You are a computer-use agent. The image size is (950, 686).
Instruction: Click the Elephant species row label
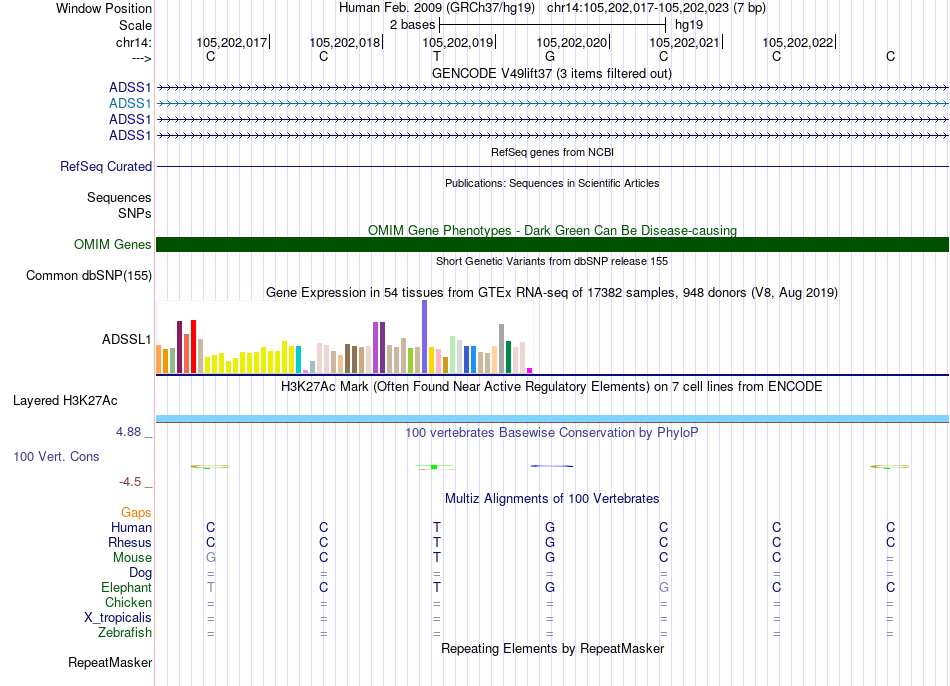click(x=126, y=588)
